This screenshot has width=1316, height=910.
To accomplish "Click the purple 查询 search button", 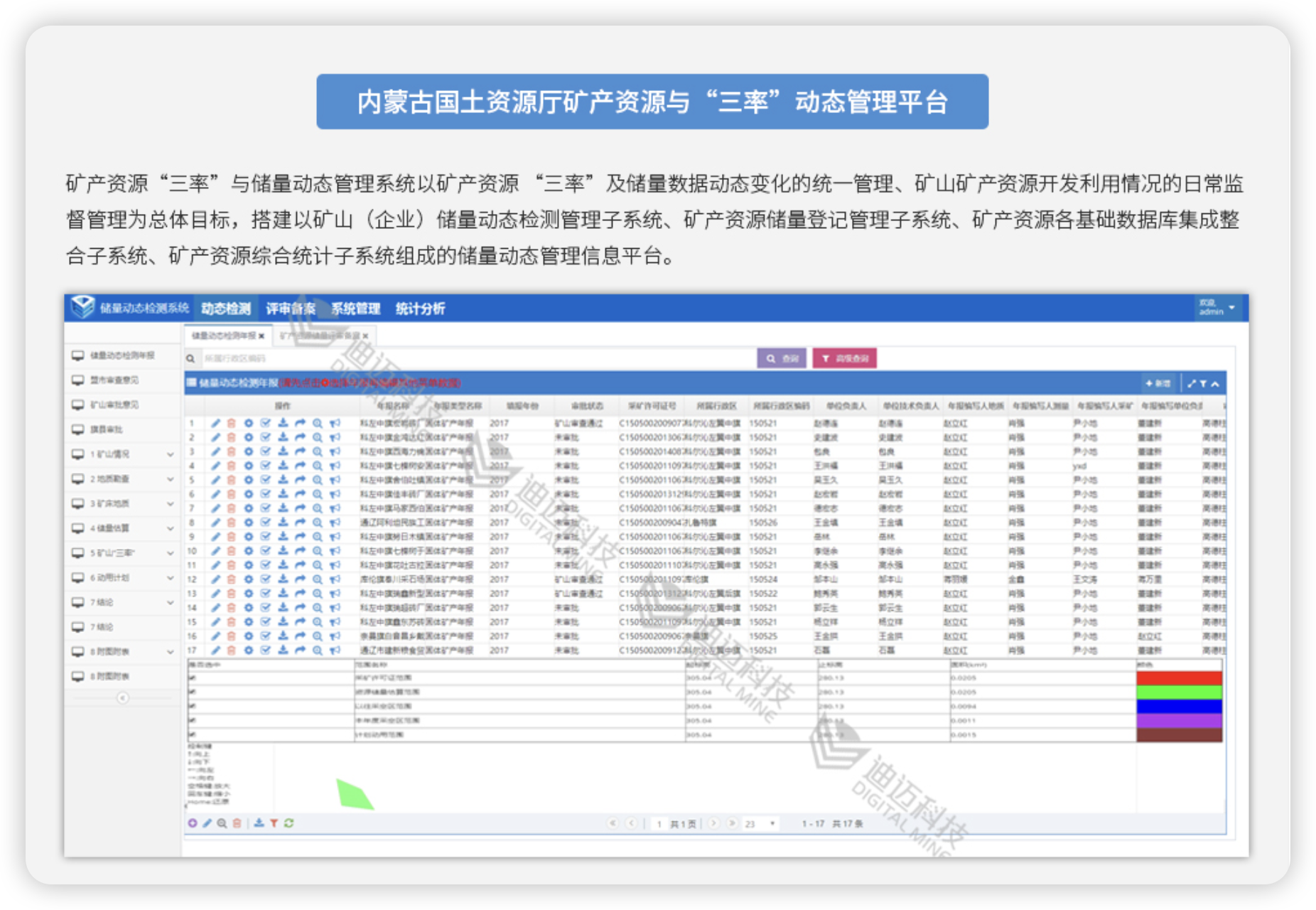I will pyautogui.click(x=782, y=359).
